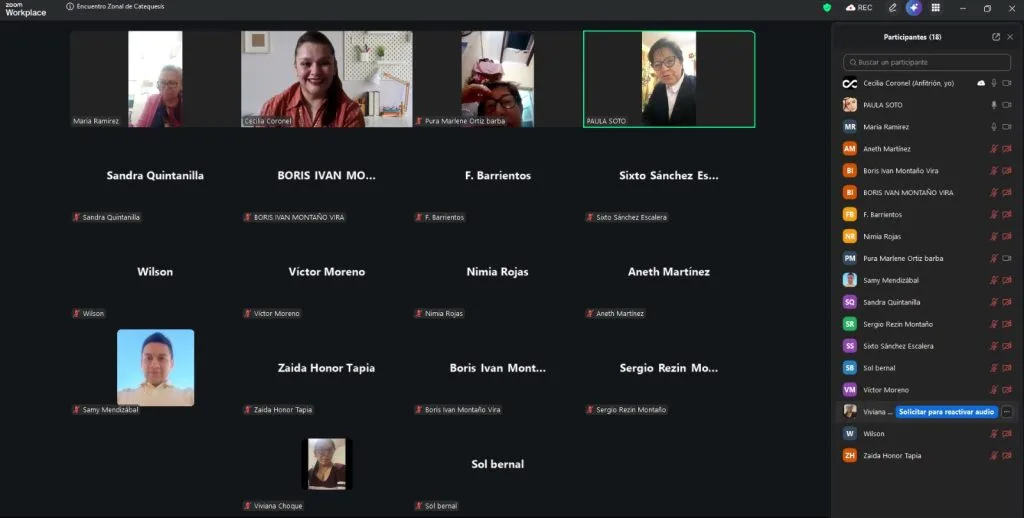Click Wilson's gallery tile
Image resolution: width=1024 pixels, height=518 pixels.
(x=155, y=272)
